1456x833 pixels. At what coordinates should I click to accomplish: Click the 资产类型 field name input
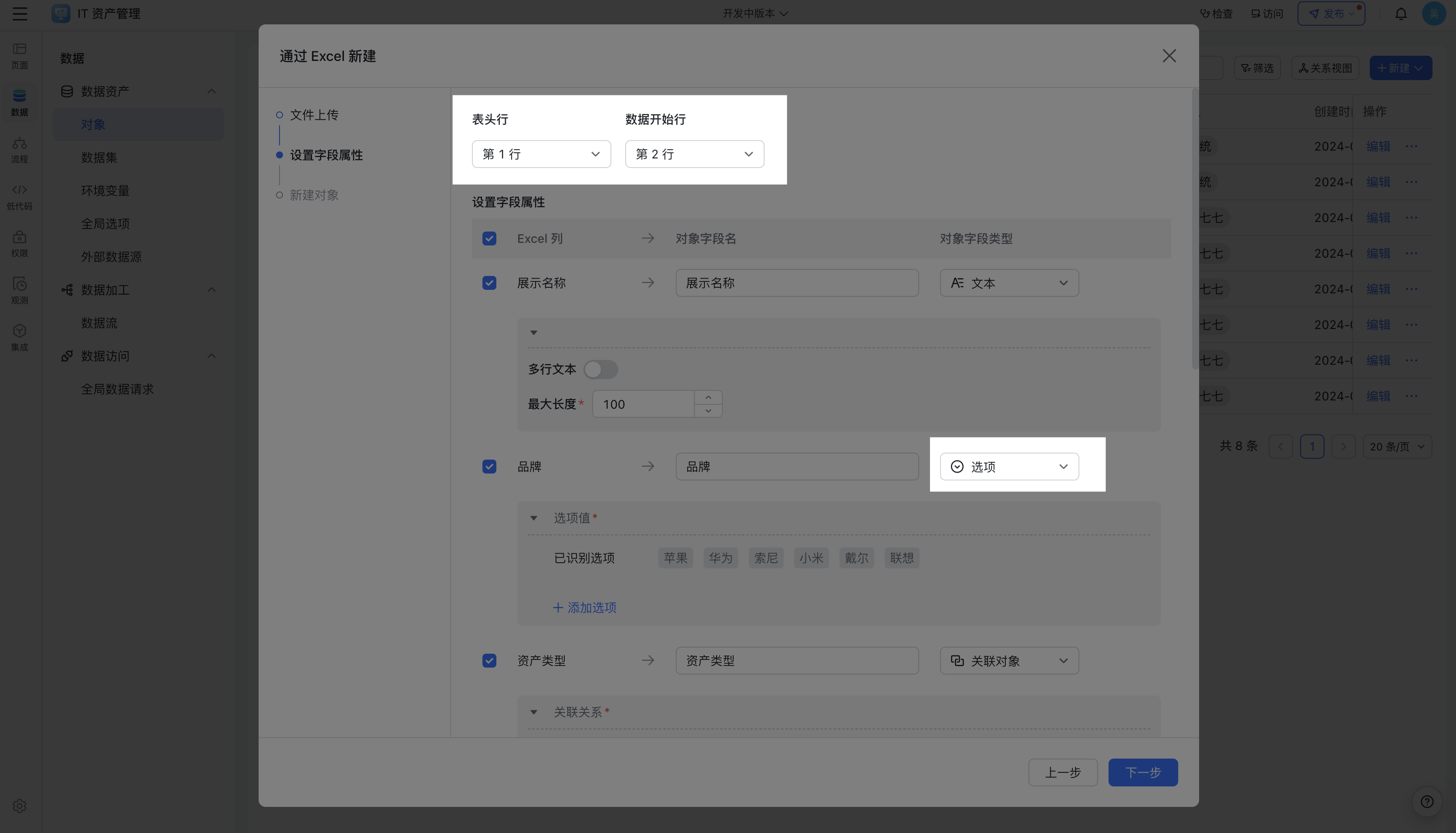coord(797,660)
